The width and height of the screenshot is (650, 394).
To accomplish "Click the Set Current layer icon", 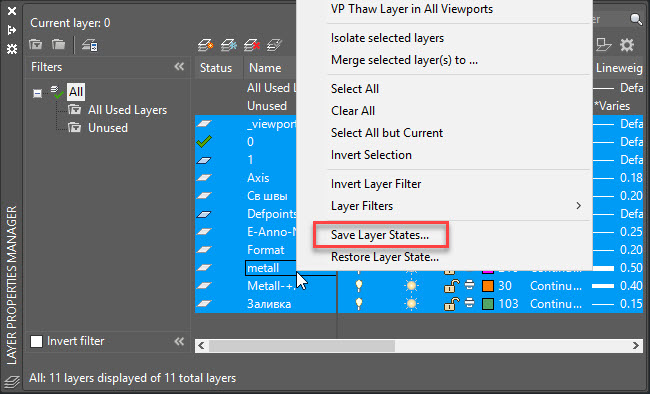I will [274, 45].
